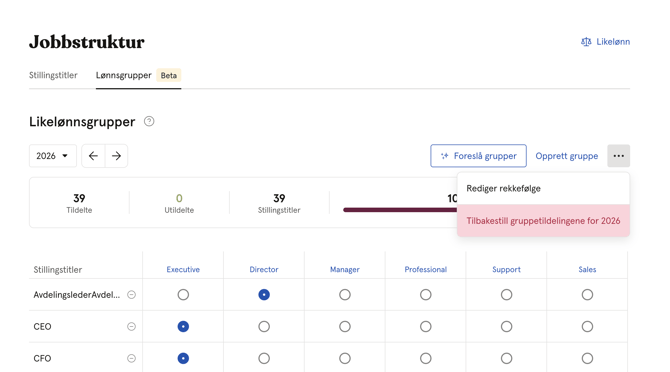This screenshot has height=372, width=670.
Task: Open the Professional group column header
Action: pyautogui.click(x=426, y=269)
